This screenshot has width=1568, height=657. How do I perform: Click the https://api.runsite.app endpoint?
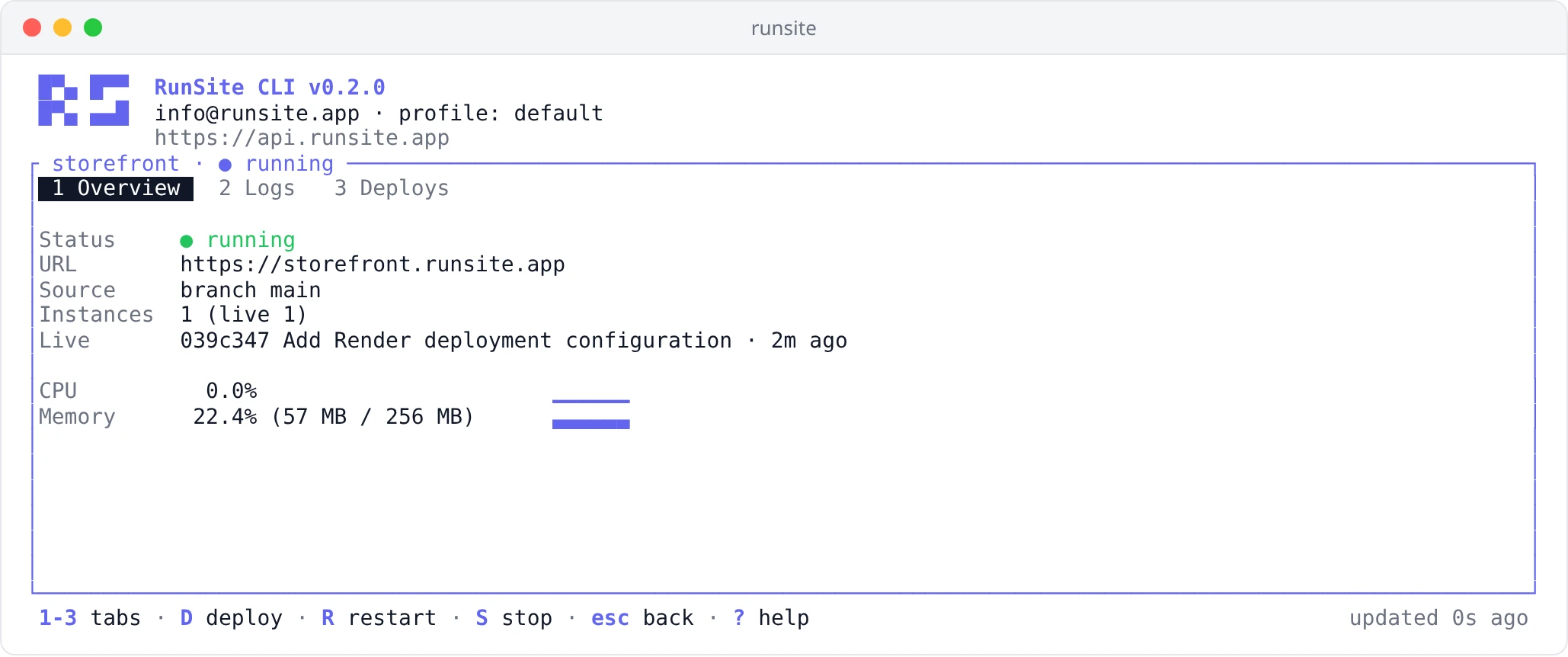tap(302, 138)
